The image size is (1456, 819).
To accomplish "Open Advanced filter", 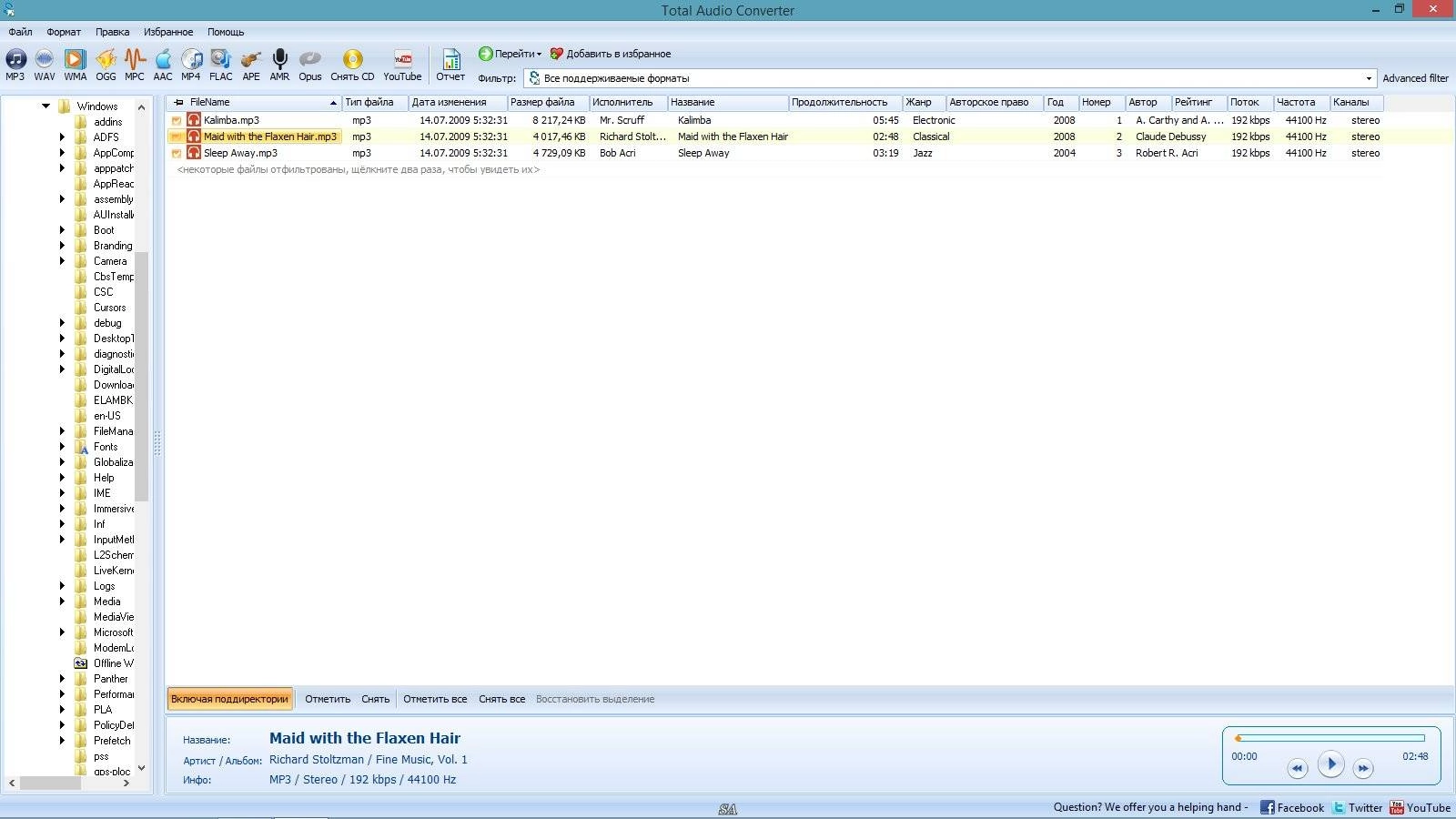I will pos(1415,78).
